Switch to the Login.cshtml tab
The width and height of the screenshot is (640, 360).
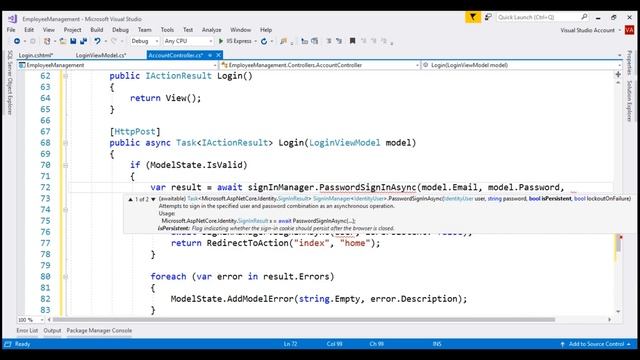[36, 55]
